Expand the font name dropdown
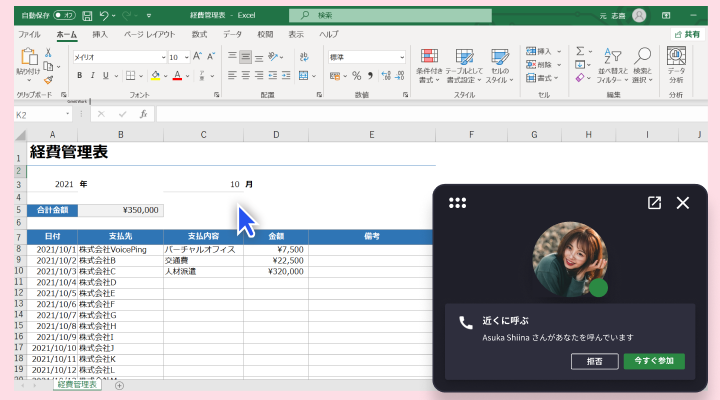This screenshot has height=400, width=720. click(159, 57)
